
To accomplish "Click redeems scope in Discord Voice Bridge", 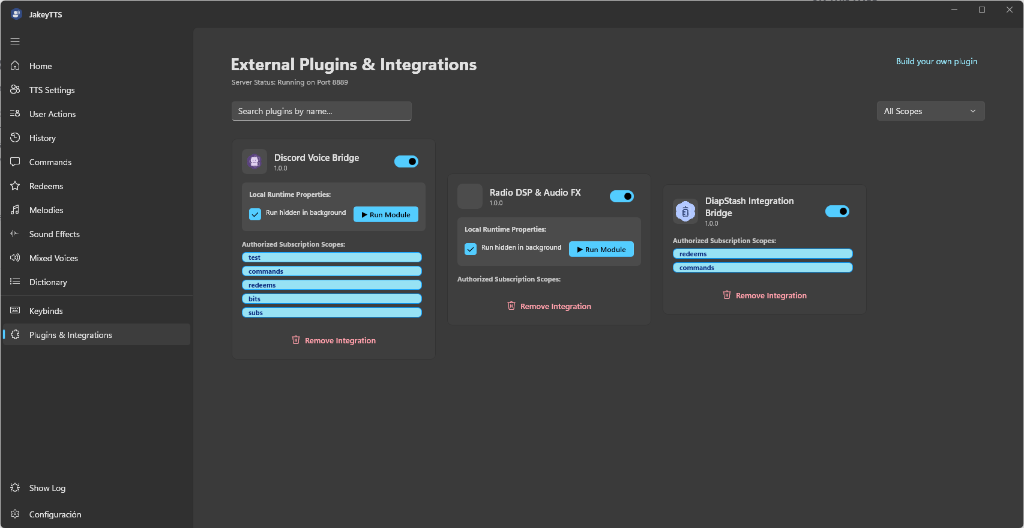I will pyautogui.click(x=332, y=285).
